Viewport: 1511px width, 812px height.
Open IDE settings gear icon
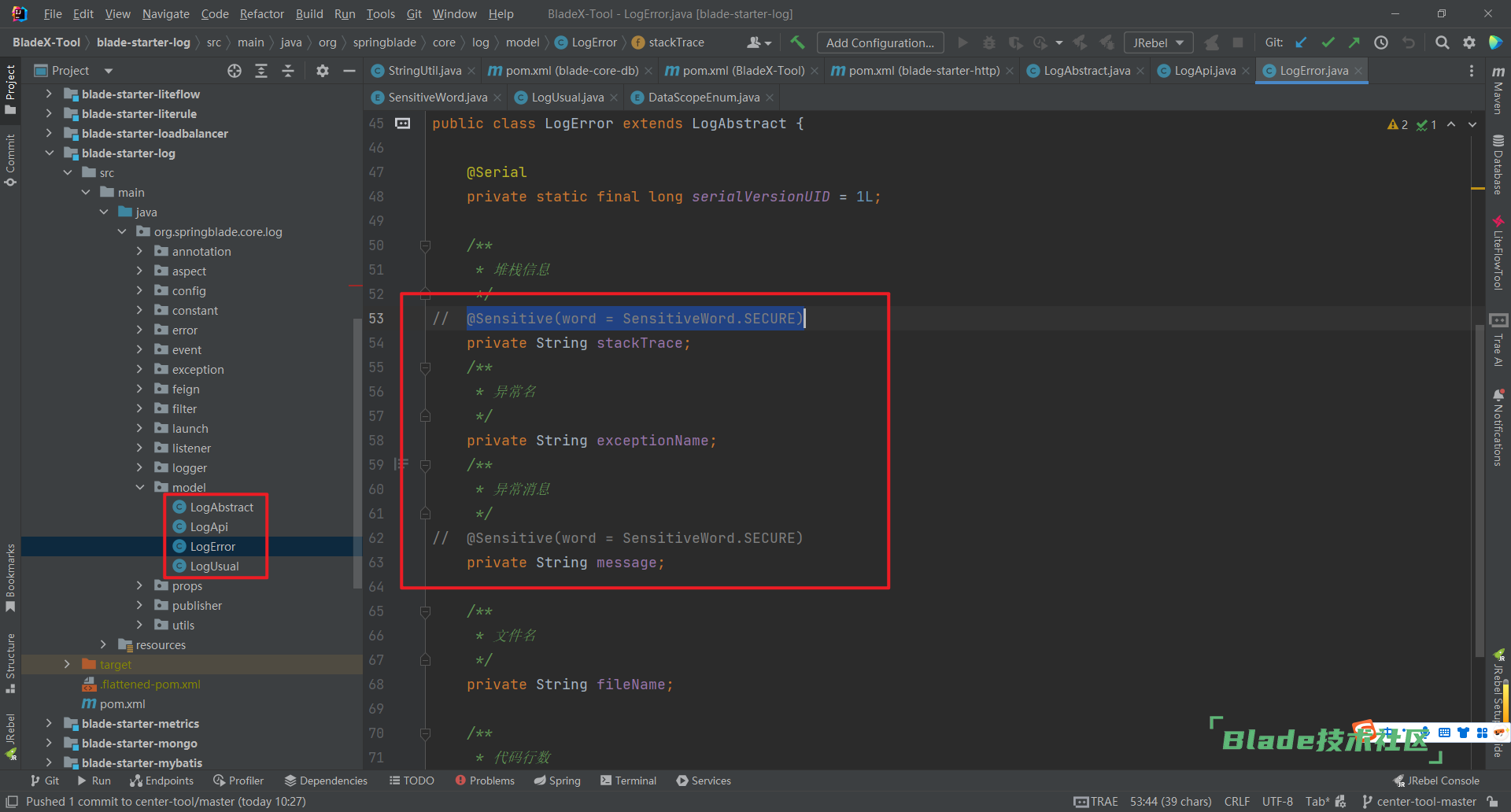click(x=1469, y=42)
